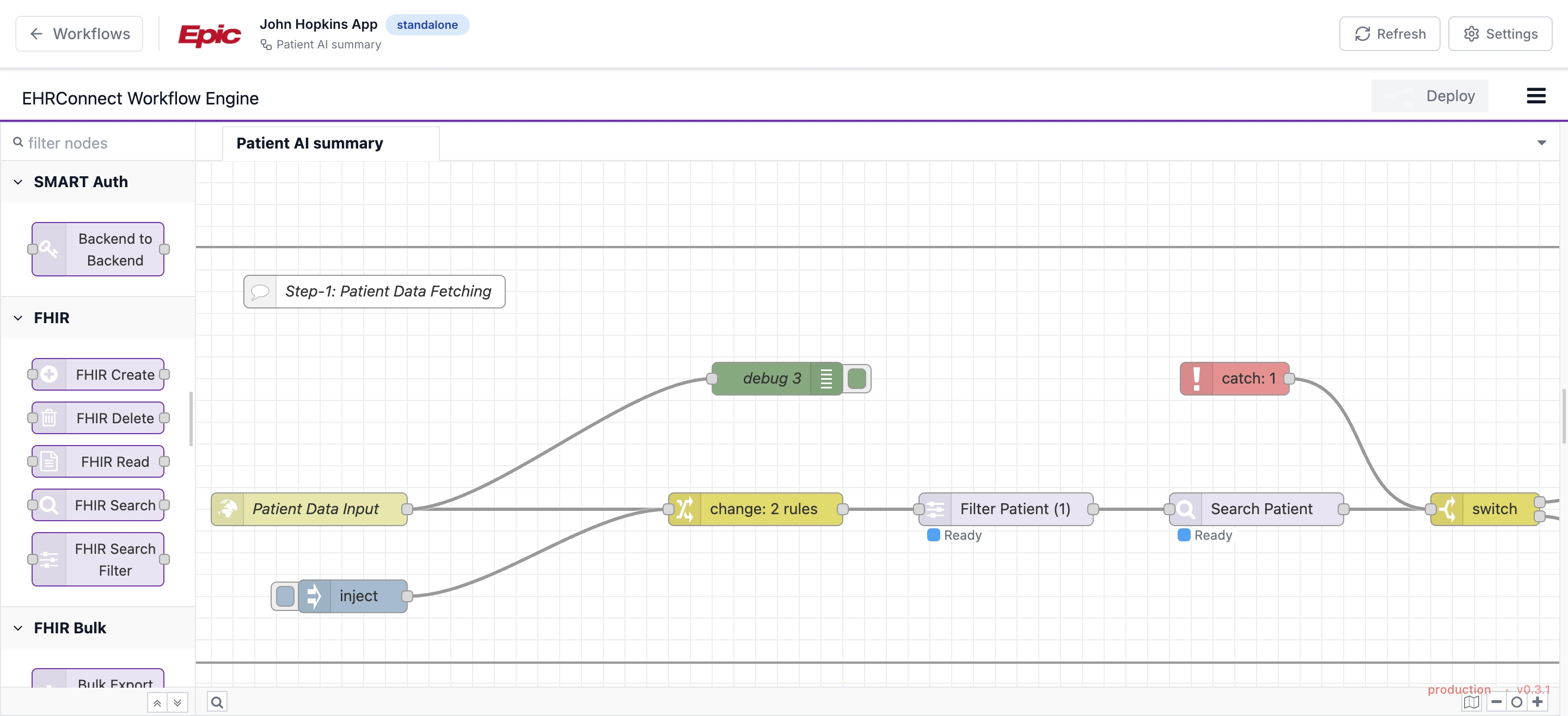1568x716 pixels.
Task: Open the Settings button
Action: click(1500, 34)
